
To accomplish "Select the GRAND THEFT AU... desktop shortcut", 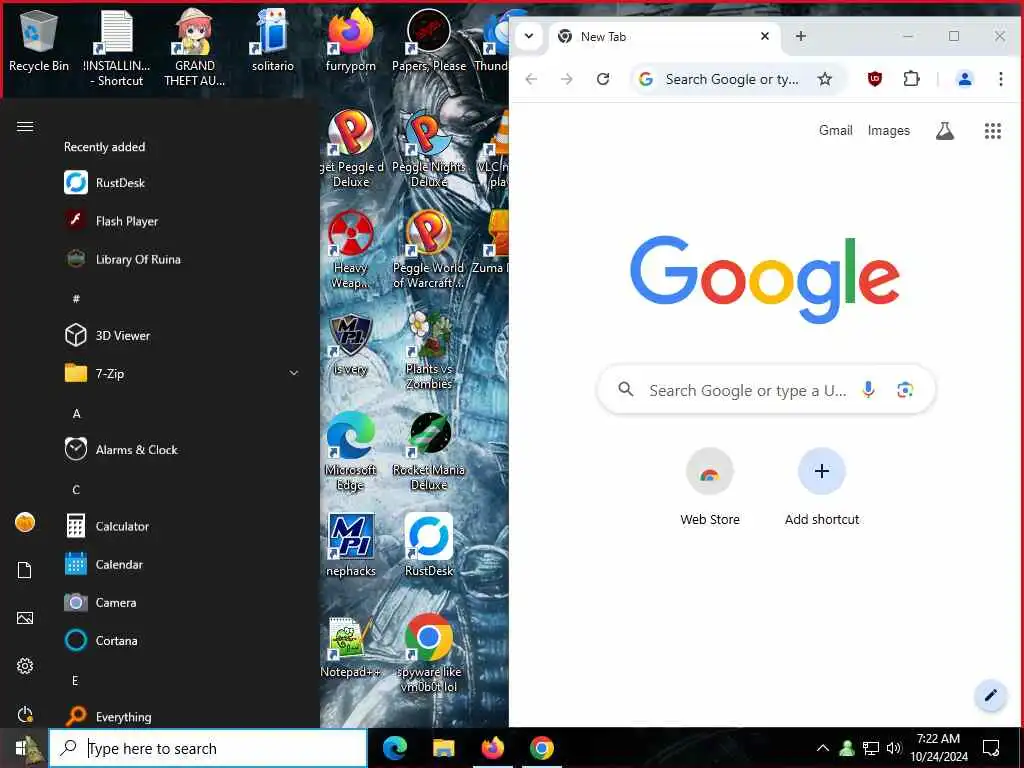I will tap(195, 47).
